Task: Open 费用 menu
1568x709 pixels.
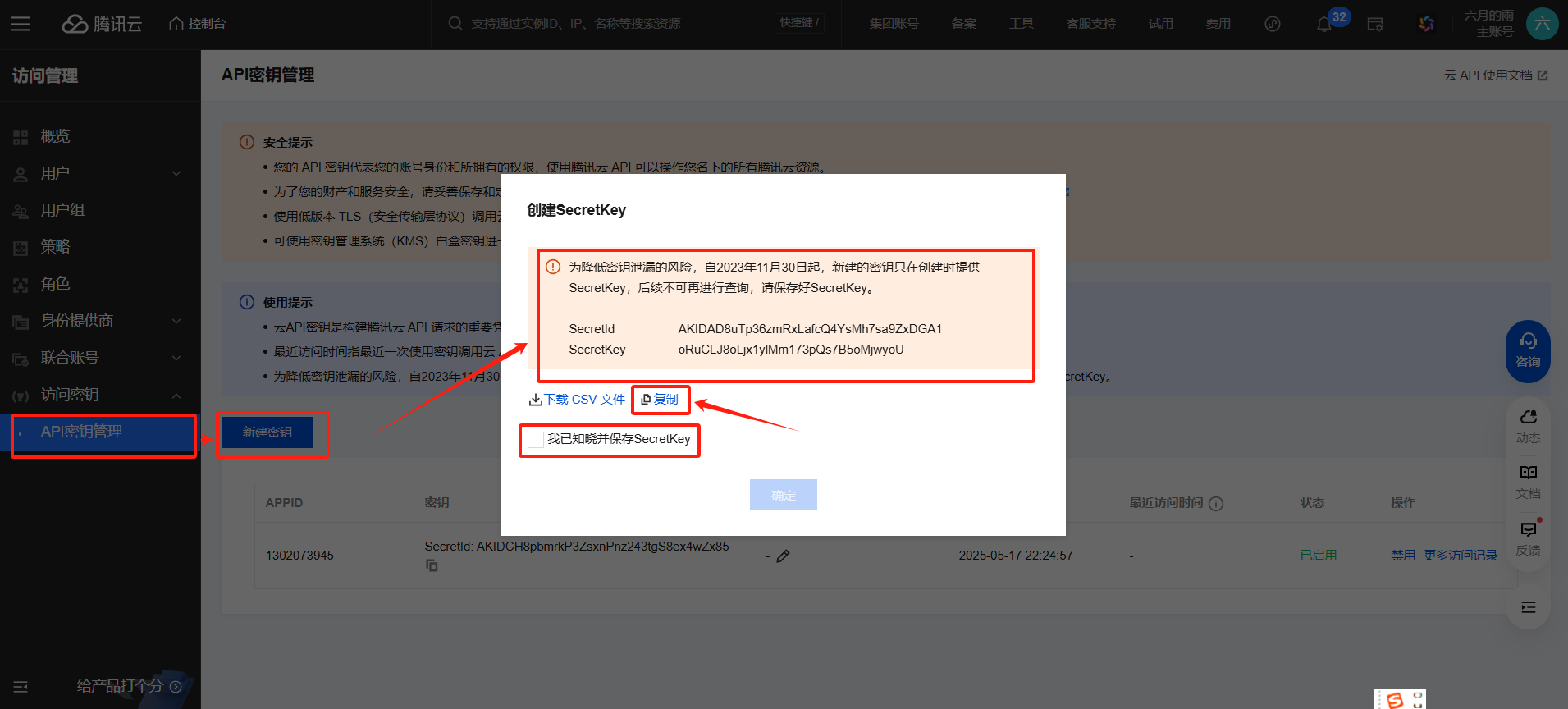Action: 1218,24
